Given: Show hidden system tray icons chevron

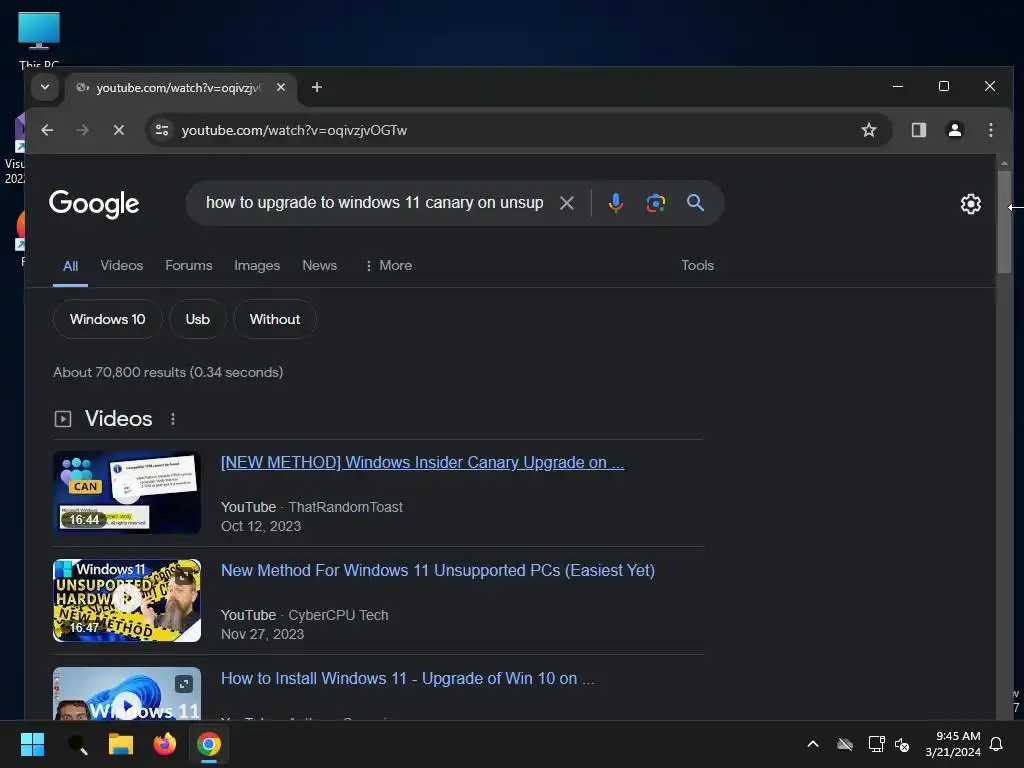Looking at the screenshot, I should (813, 744).
